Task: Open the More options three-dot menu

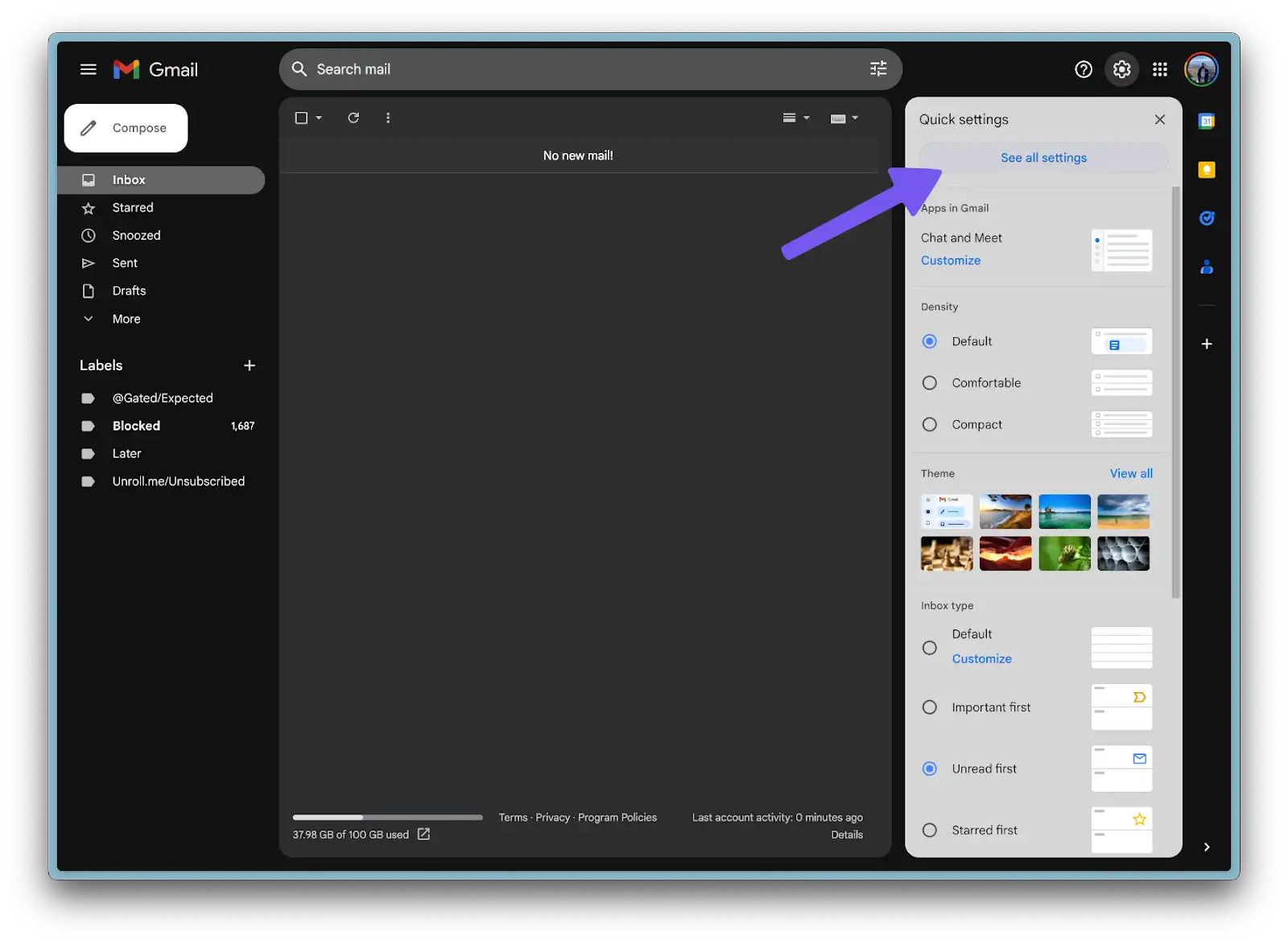Action: (x=388, y=117)
